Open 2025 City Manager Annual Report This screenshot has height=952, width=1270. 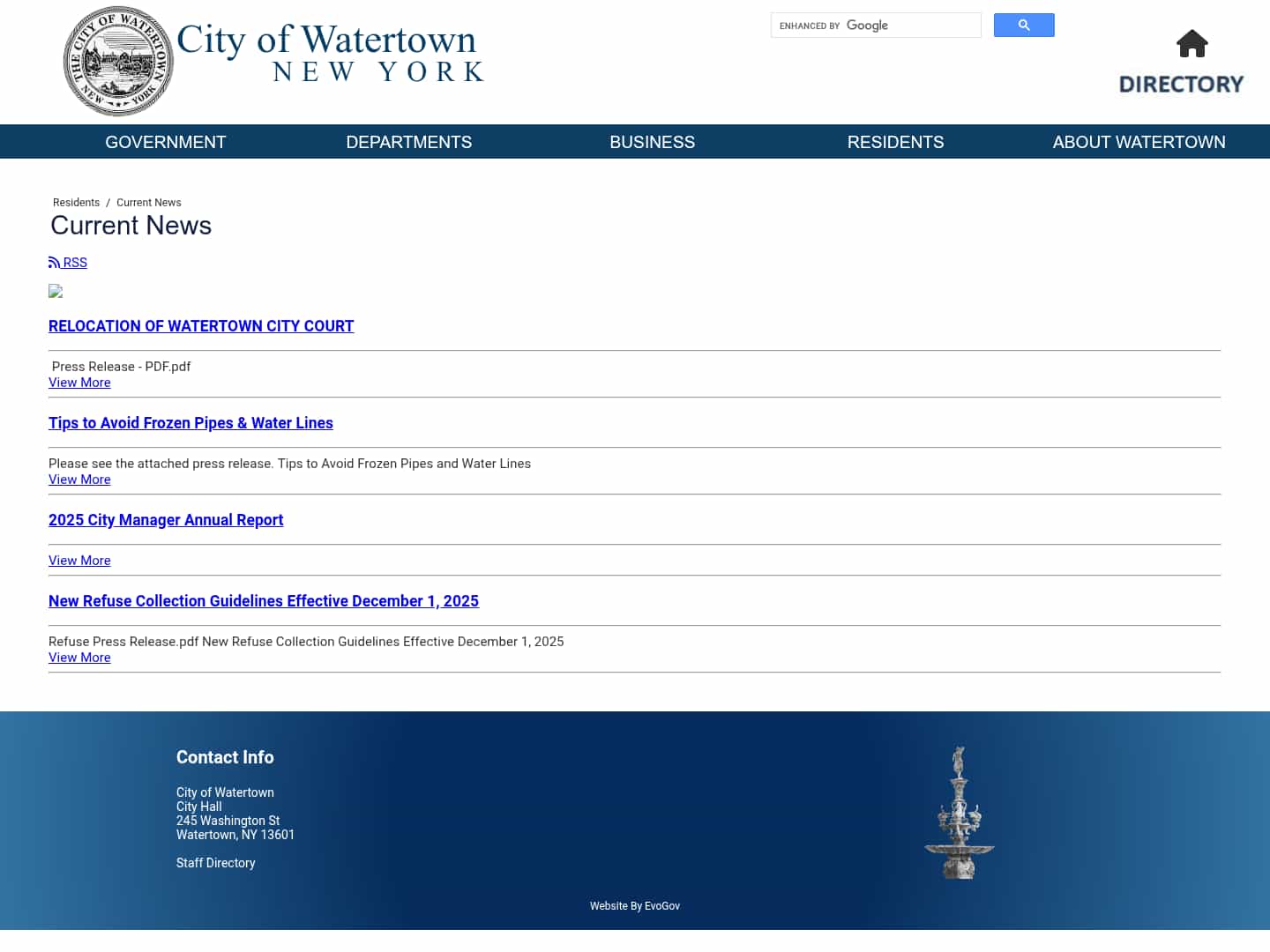pyautogui.click(x=166, y=520)
